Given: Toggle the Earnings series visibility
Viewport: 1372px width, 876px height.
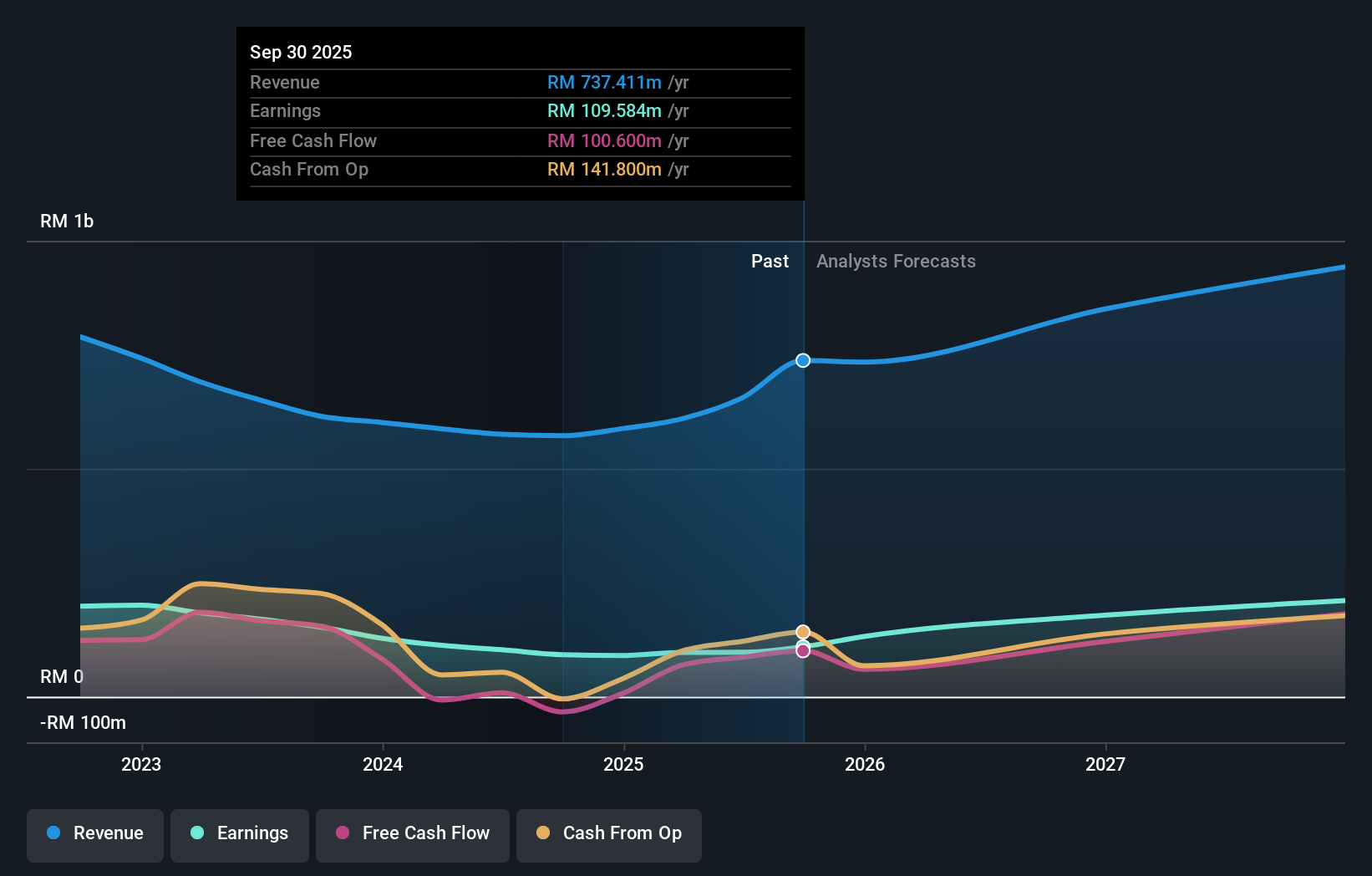Looking at the screenshot, I should click(240, 835).
